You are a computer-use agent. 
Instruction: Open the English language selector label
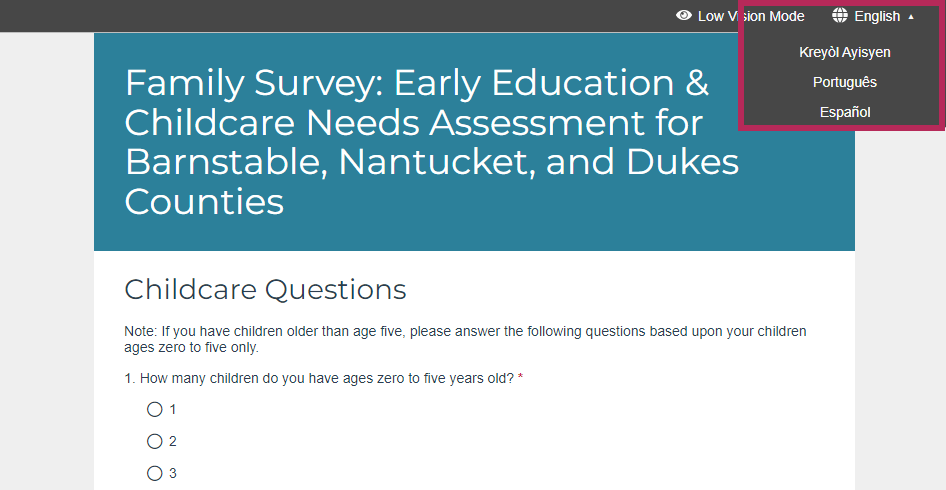pyautogui.click(x=877, y=16)
